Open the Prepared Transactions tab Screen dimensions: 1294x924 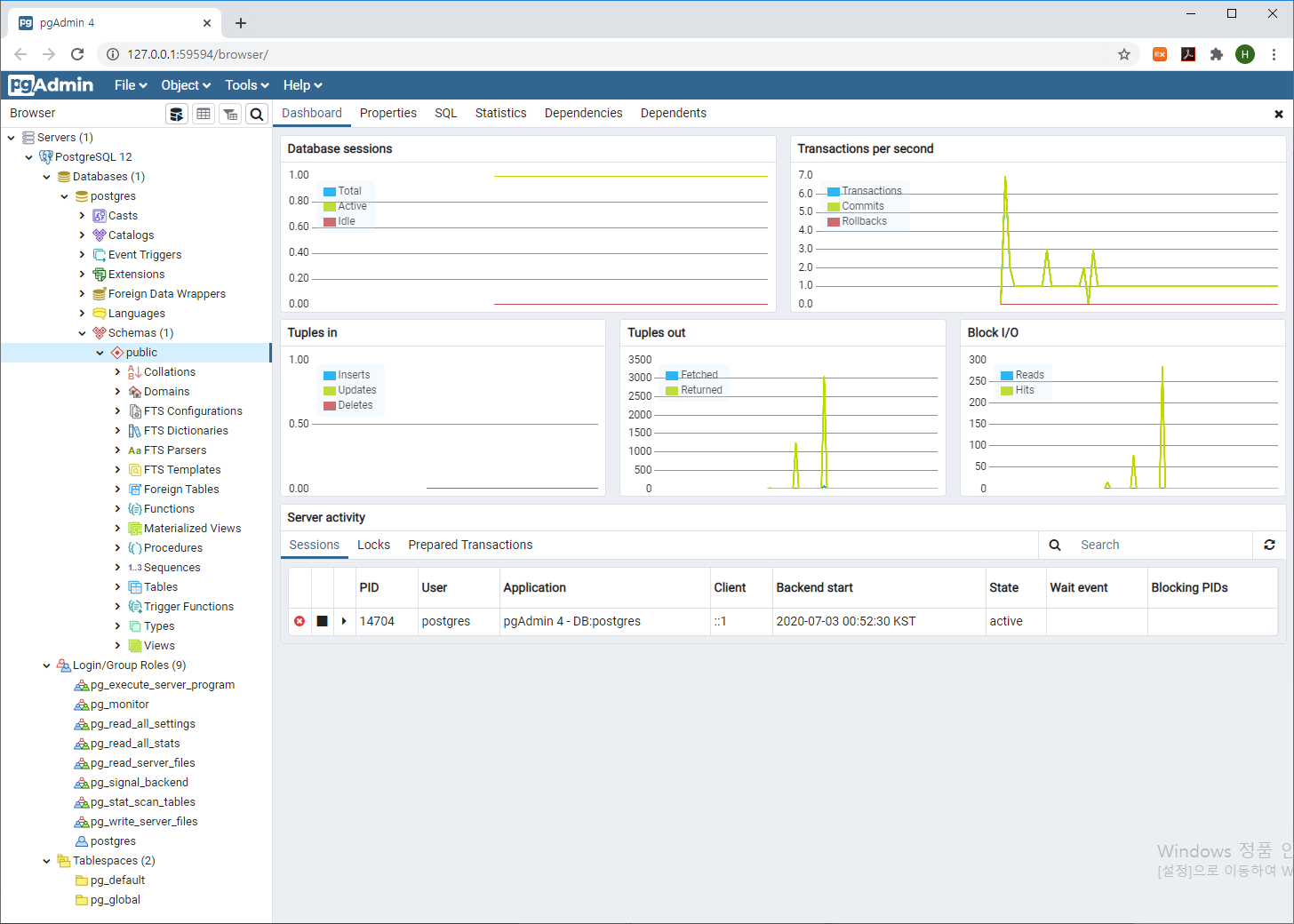click(x=470, y=545)
